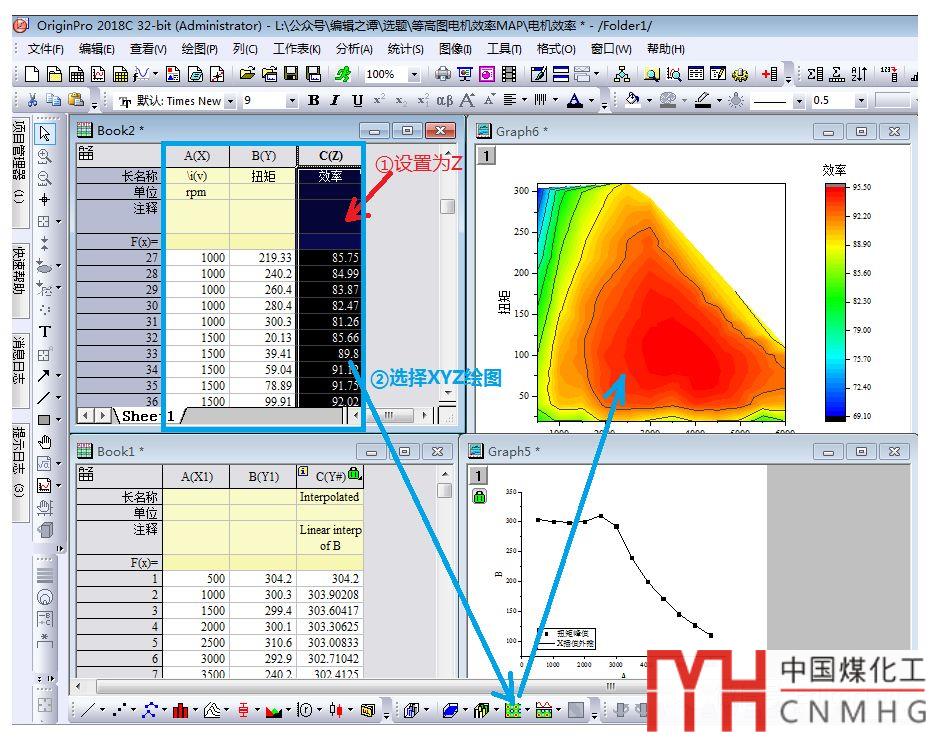The image size is (931, 737).
Task: Toggle Underline formatting
Action: coord(356,100)
